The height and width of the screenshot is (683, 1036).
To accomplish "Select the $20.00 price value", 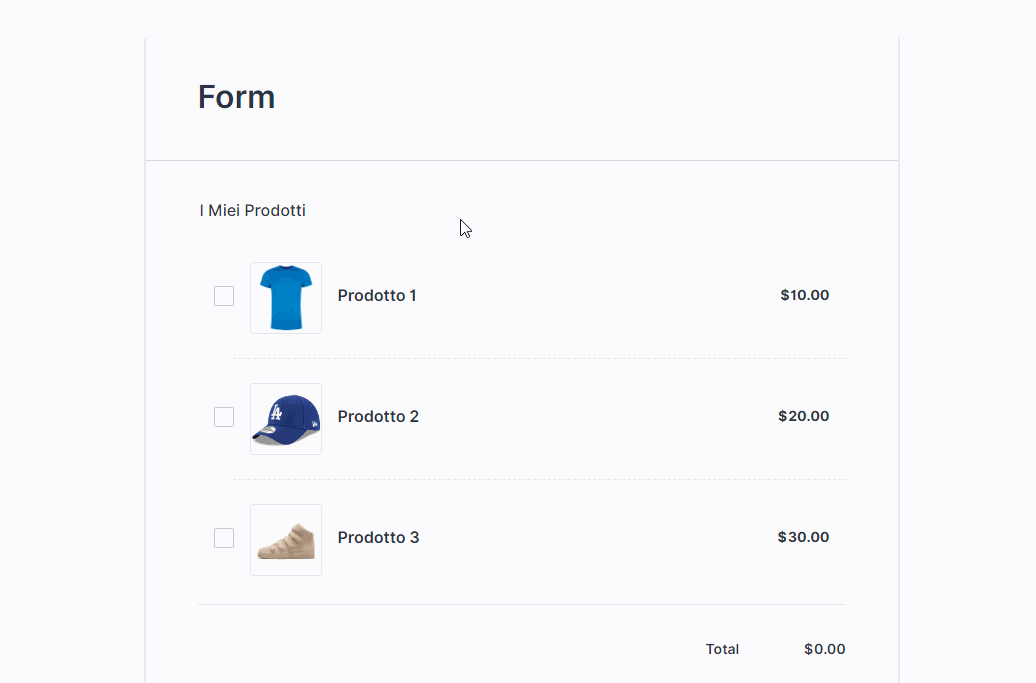I will point(803,416).
